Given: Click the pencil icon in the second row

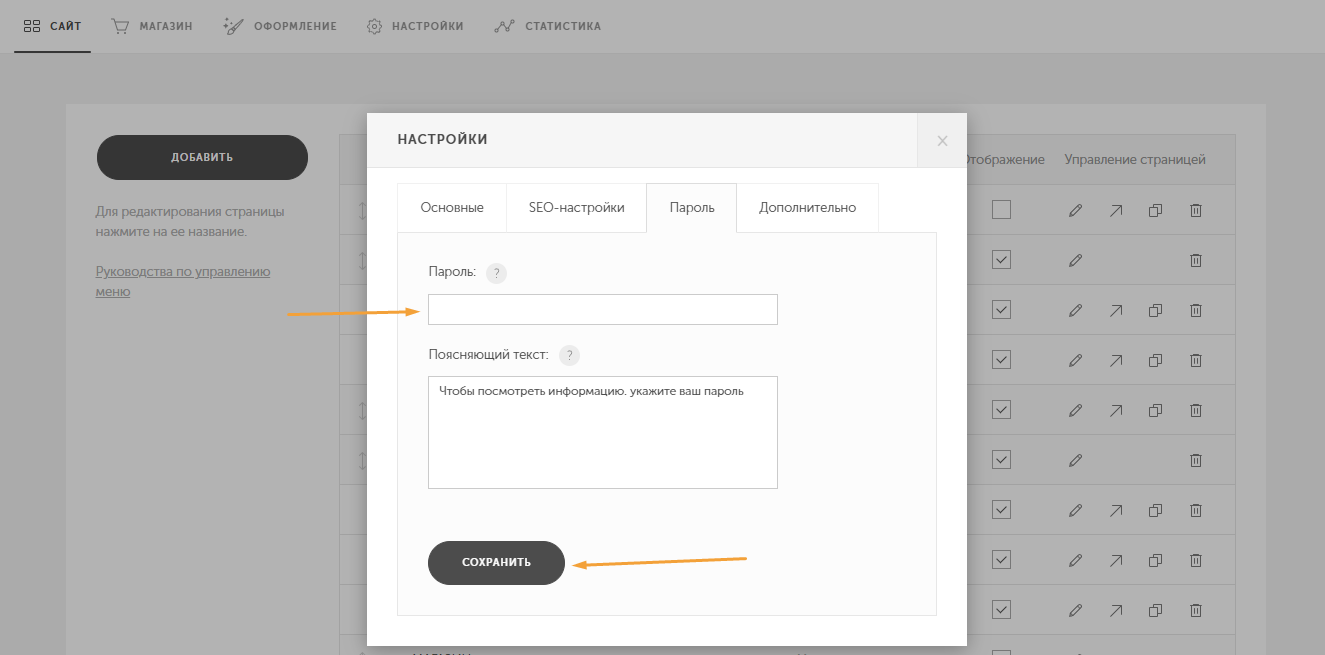Looking at the screenshot, I should click(1075, 260).
